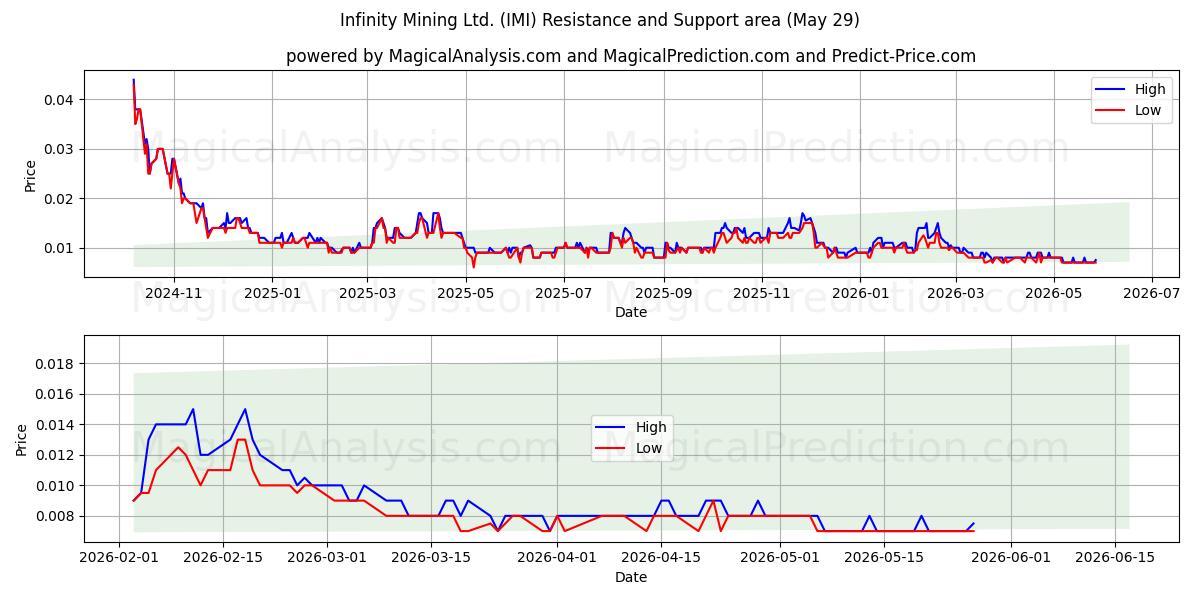1200x600 pixels.
Task: Click the '2025-11' x-axis label
Action: [x=761, y=293]
